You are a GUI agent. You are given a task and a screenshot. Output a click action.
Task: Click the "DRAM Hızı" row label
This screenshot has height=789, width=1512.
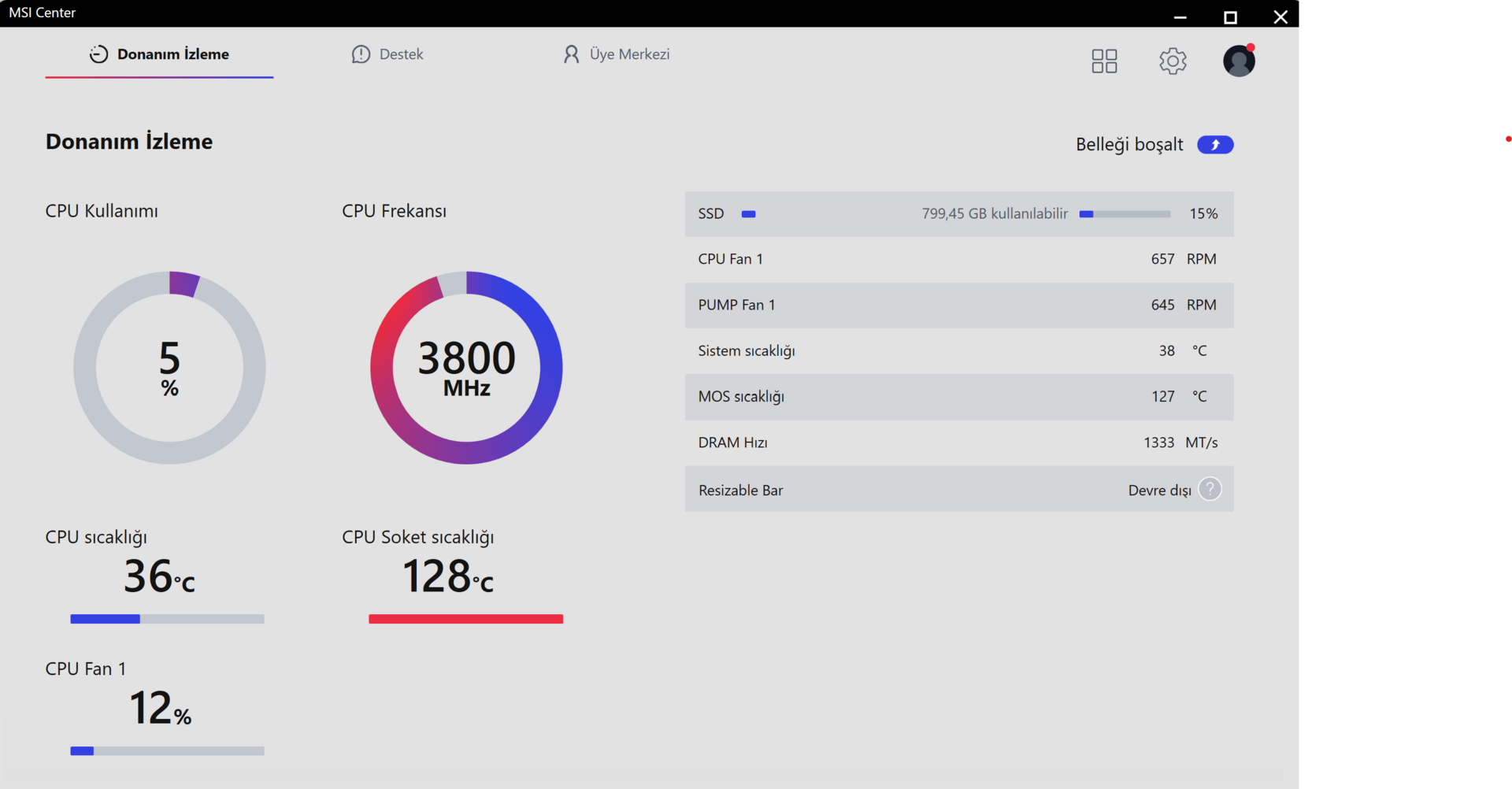click(732, 443)
